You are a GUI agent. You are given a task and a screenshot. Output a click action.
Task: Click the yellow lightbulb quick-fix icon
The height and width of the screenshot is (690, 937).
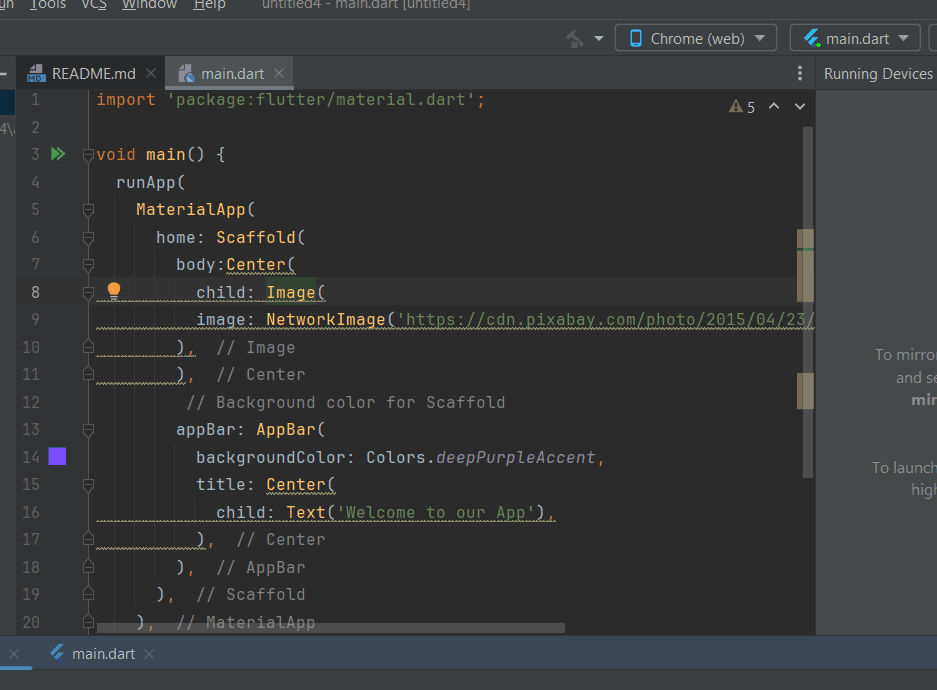point(114,291)
